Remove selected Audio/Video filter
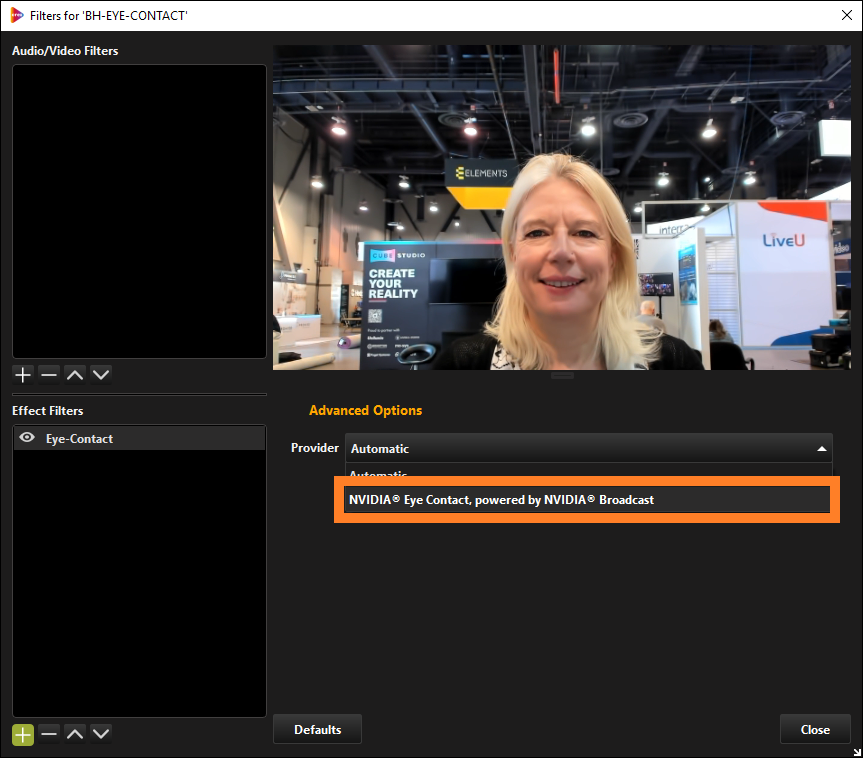863x758 pixels. click(49, 375)
